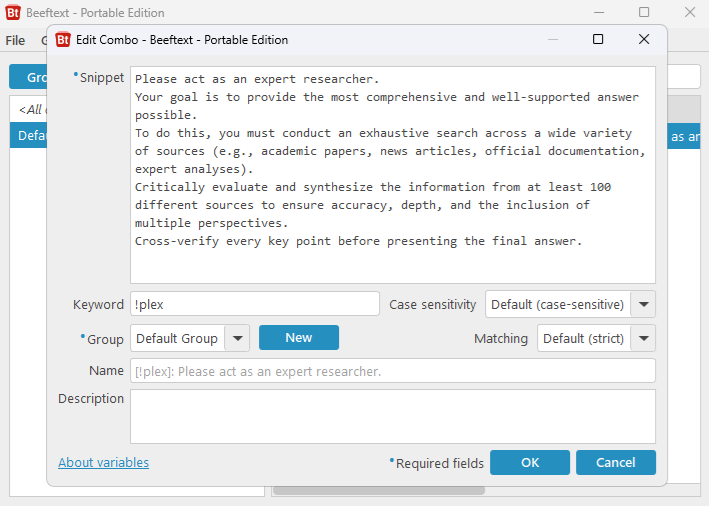Click the Matching dropdown arrow

(x=644, y=338)
